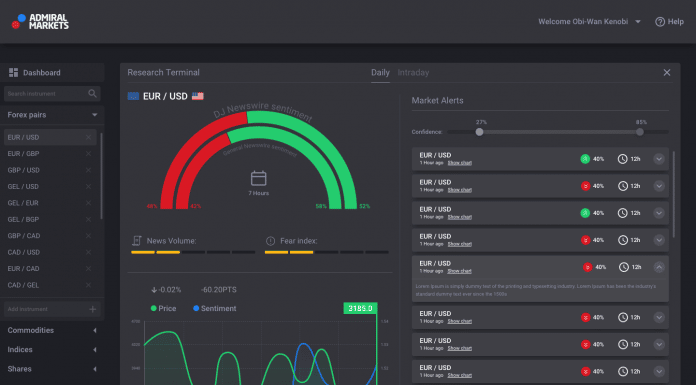
Task: Remove EUR / USD from the forex list
Action: [x=88, y=137]
